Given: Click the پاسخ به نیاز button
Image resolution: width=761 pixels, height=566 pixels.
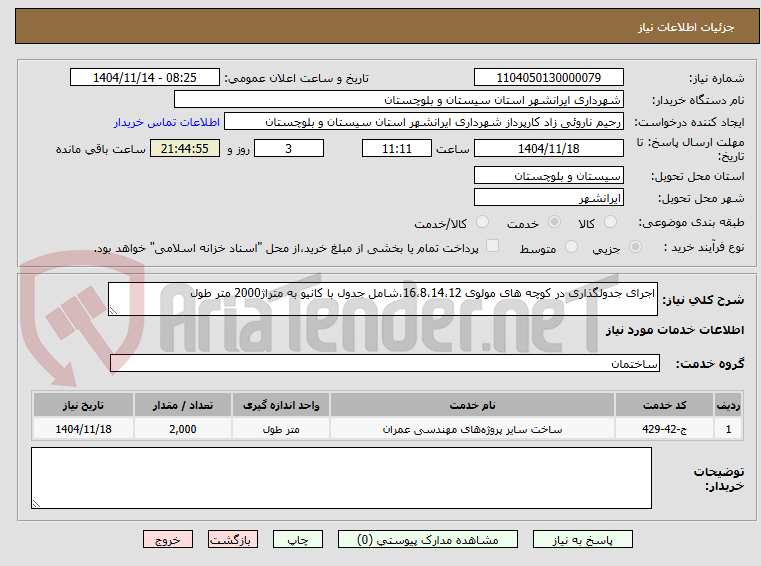Looking at the screenshot, I should pyautogui.click(x=582, y=539).
